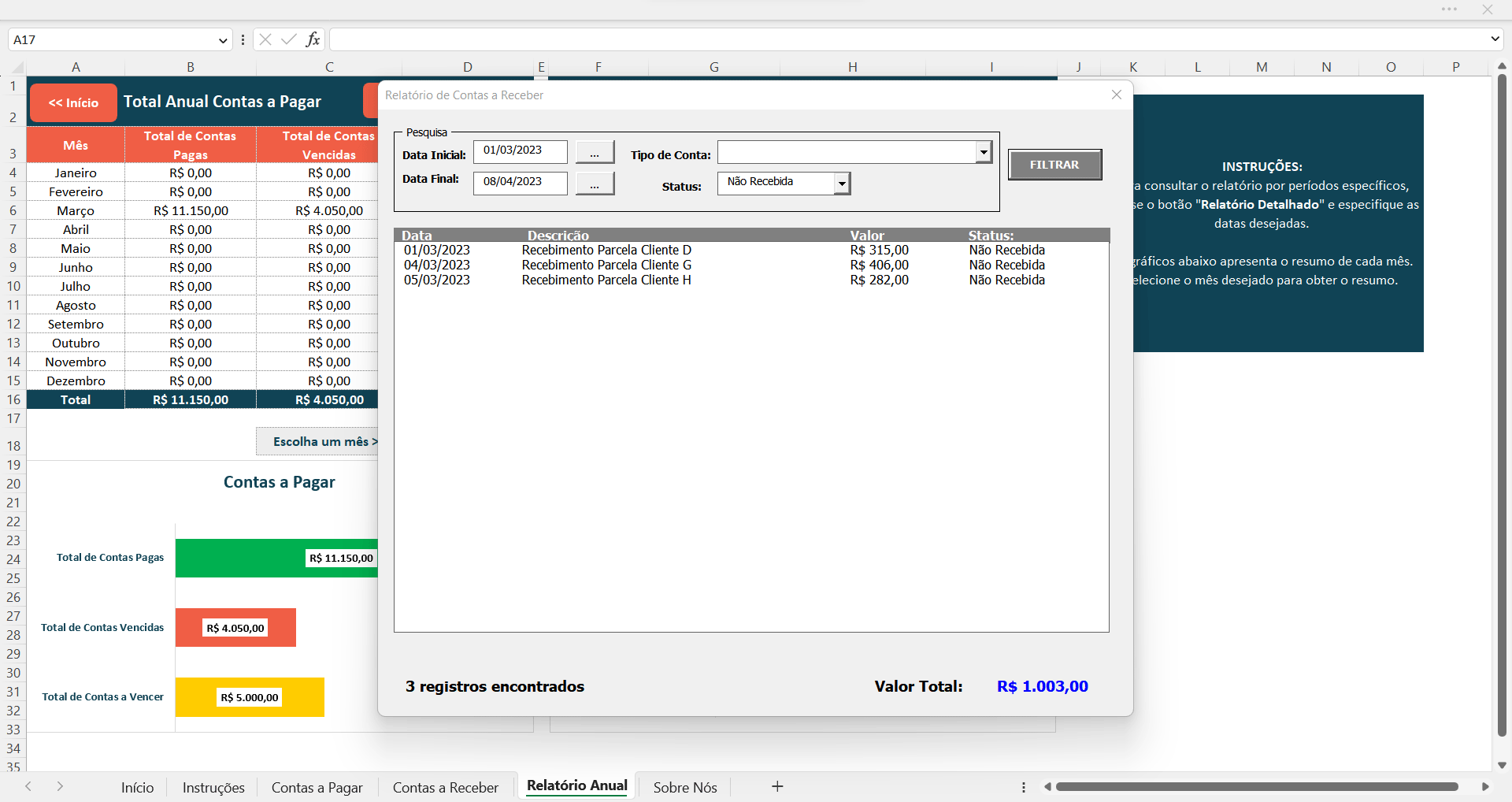The width and height of the screenshot is (1512, 802).
Task: Expand the formula bar with right chevron
Action: 1495,39
